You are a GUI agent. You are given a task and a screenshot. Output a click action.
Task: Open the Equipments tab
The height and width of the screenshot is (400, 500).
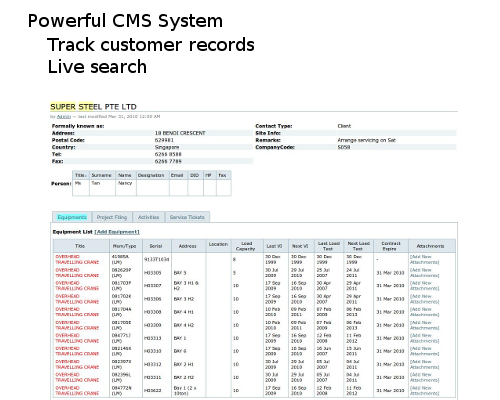[72, 217]
